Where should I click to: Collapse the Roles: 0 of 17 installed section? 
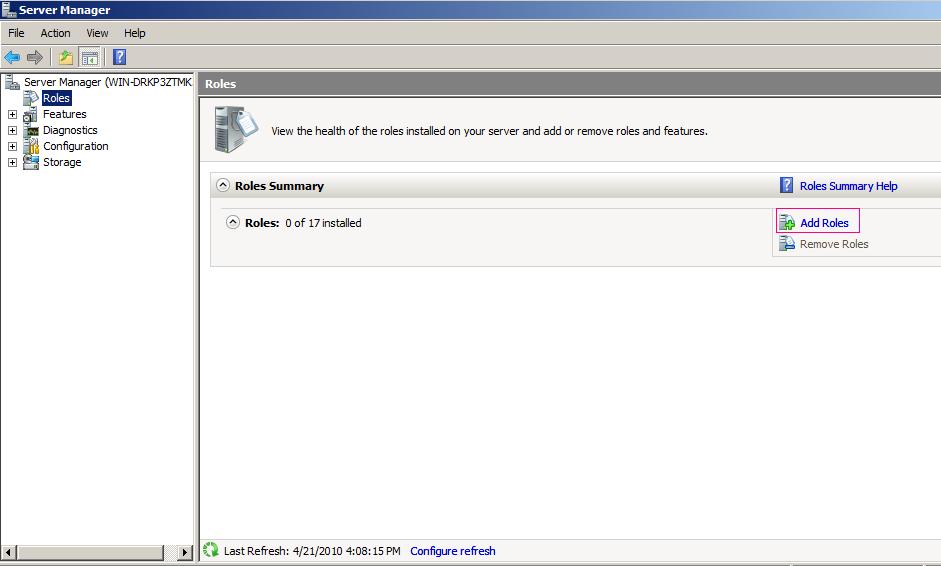(232, 222)
